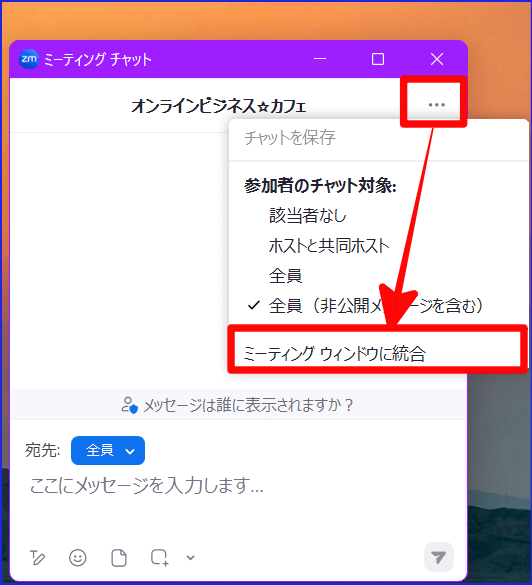Click the send message arrow icon

coord(438,558)
